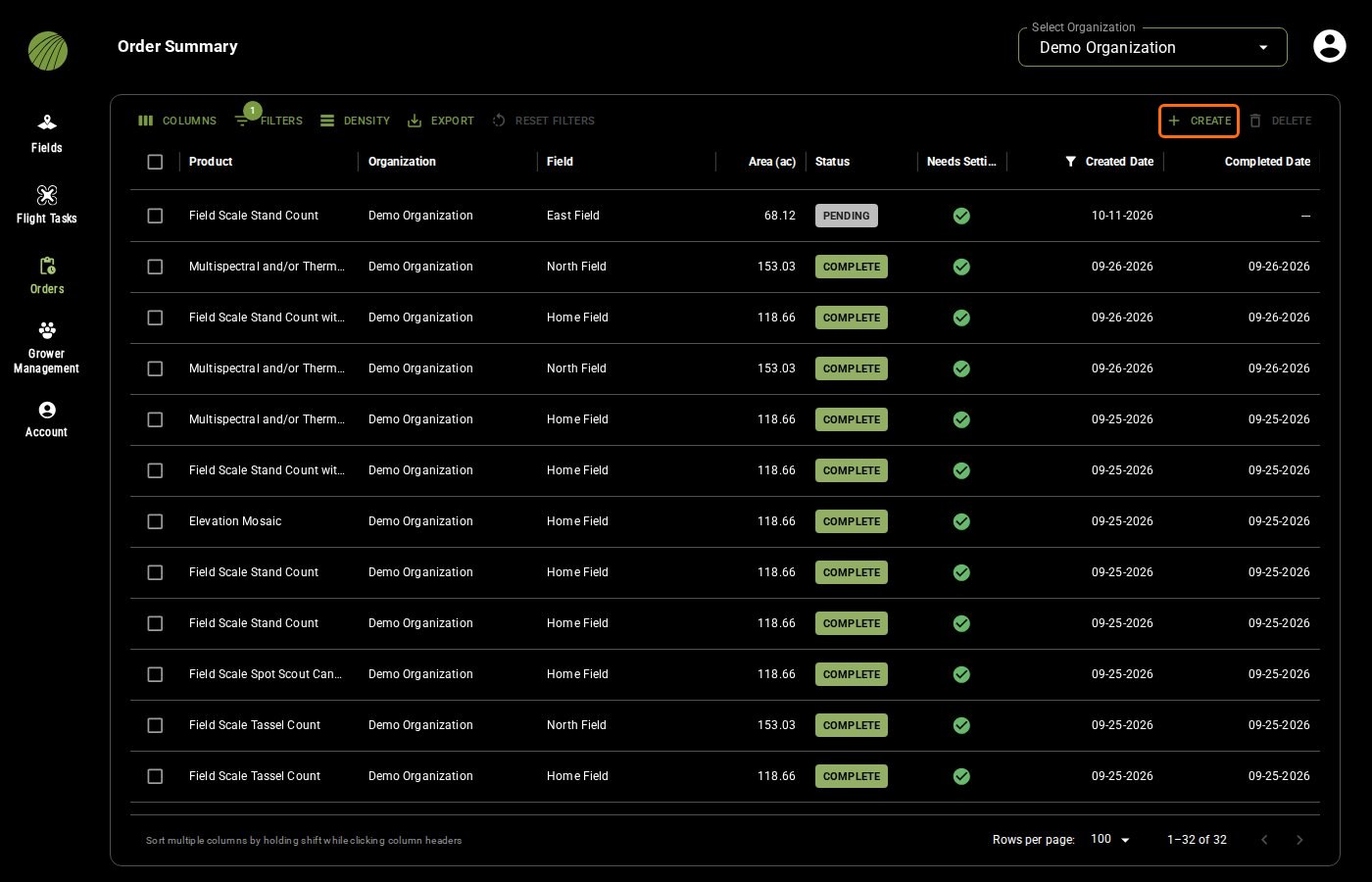The width and height of the screenshot is (1372, 882).
Task: Click Reset Filters
Action: coord(543,121)
